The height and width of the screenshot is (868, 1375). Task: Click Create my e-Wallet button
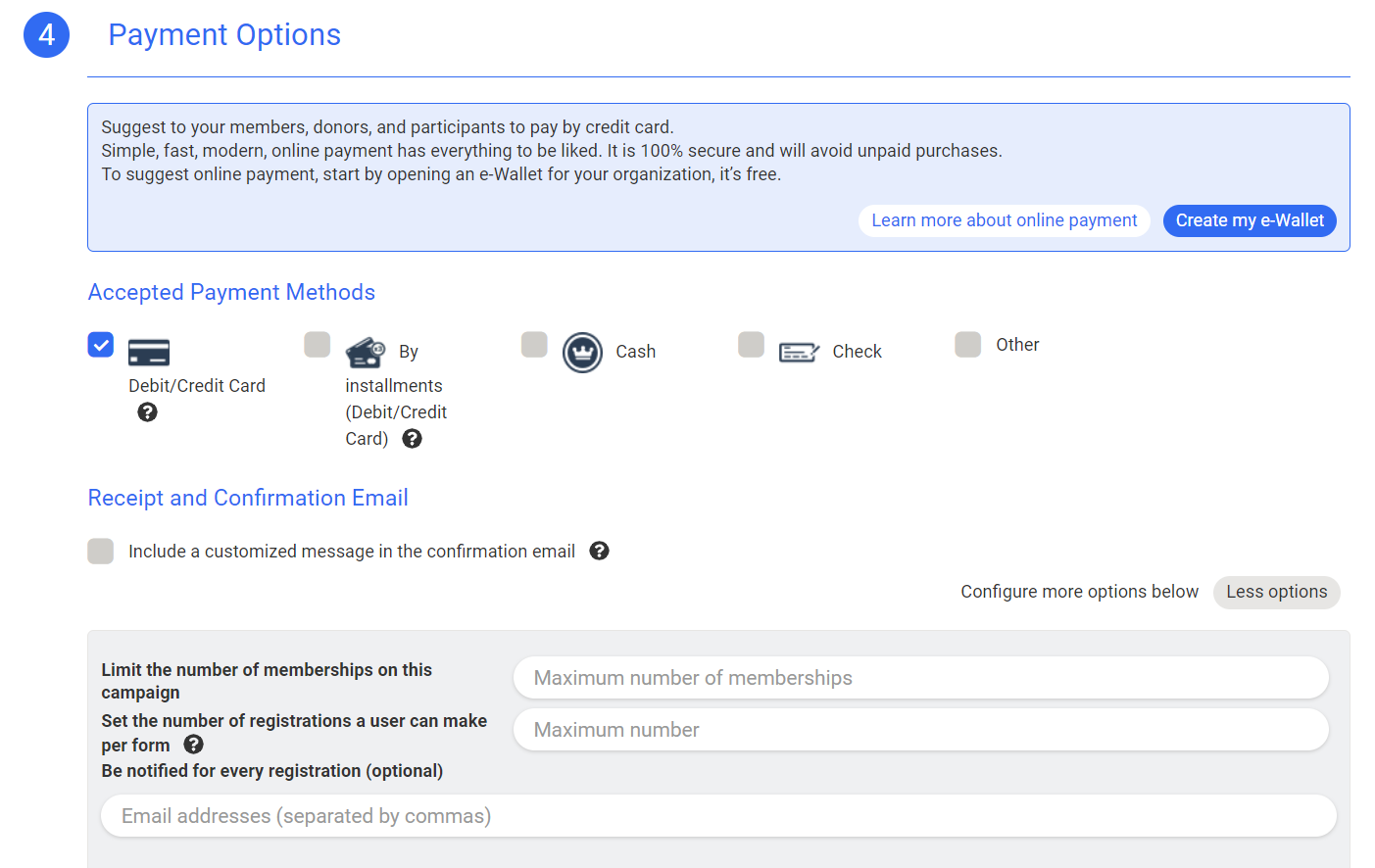(1250, 220)
